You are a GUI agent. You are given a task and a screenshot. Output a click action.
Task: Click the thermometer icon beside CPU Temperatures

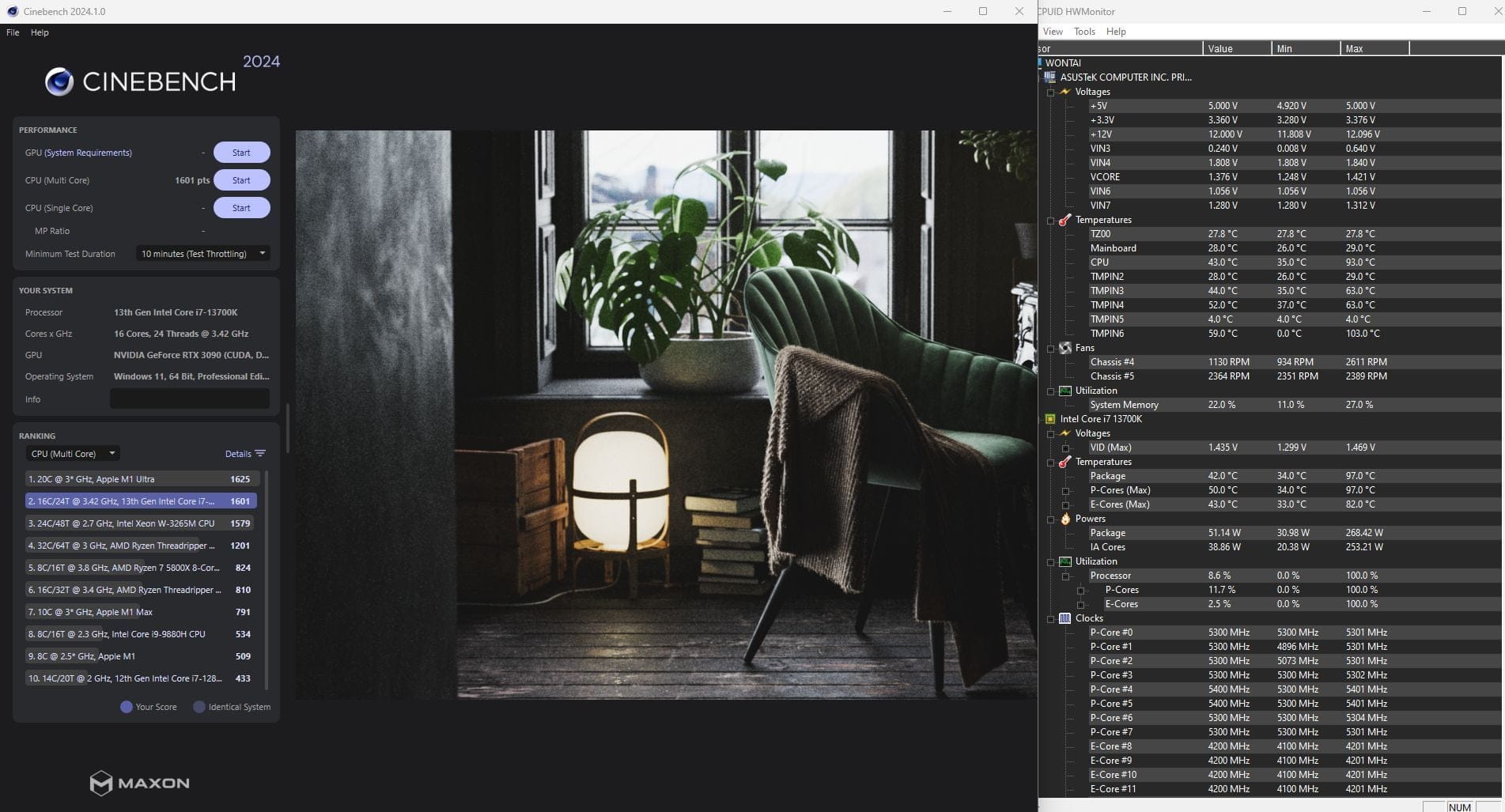1065,462
